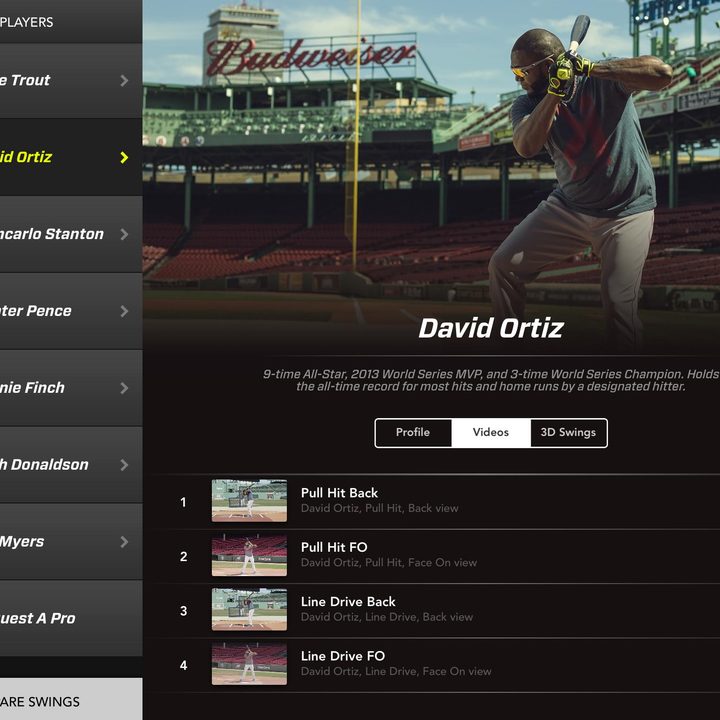Viewport: 720px width, 720px height.
Task: Select Finch in the players list
Action: click(x=32, y=388)
